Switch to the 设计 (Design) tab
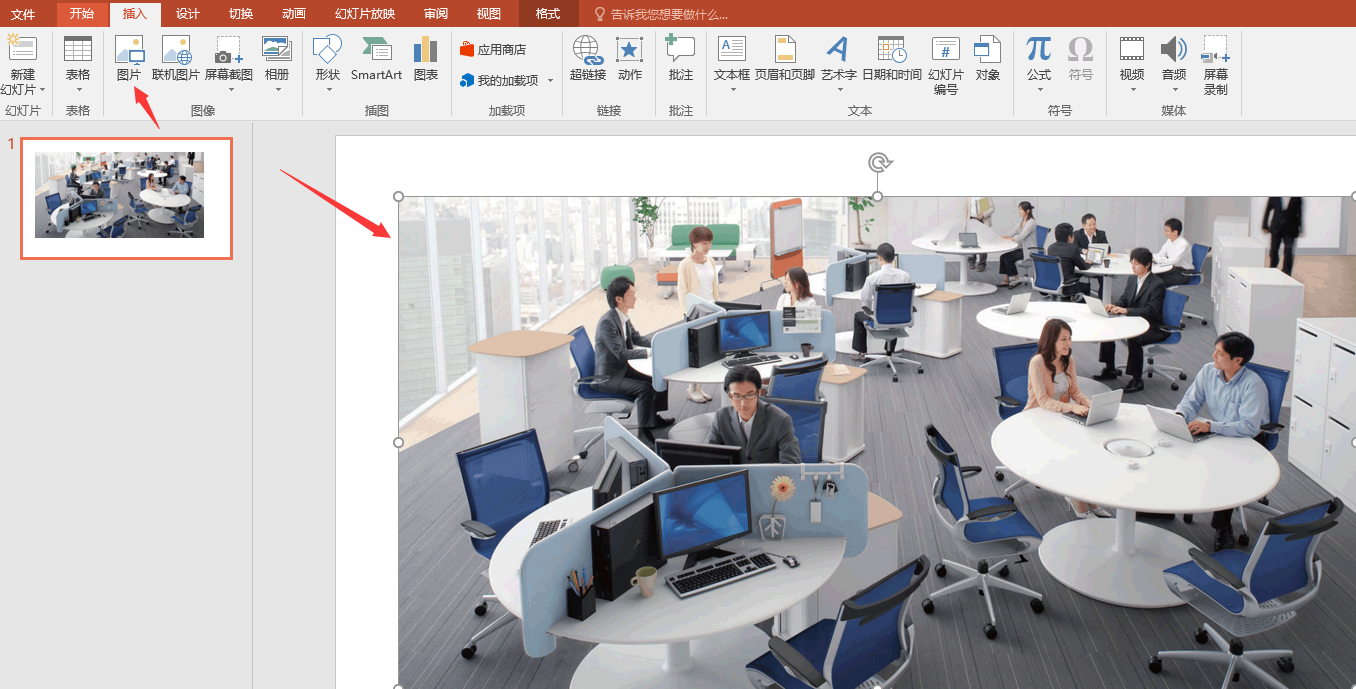Viewport: 1356px width, 689px height. coord(187,14)
